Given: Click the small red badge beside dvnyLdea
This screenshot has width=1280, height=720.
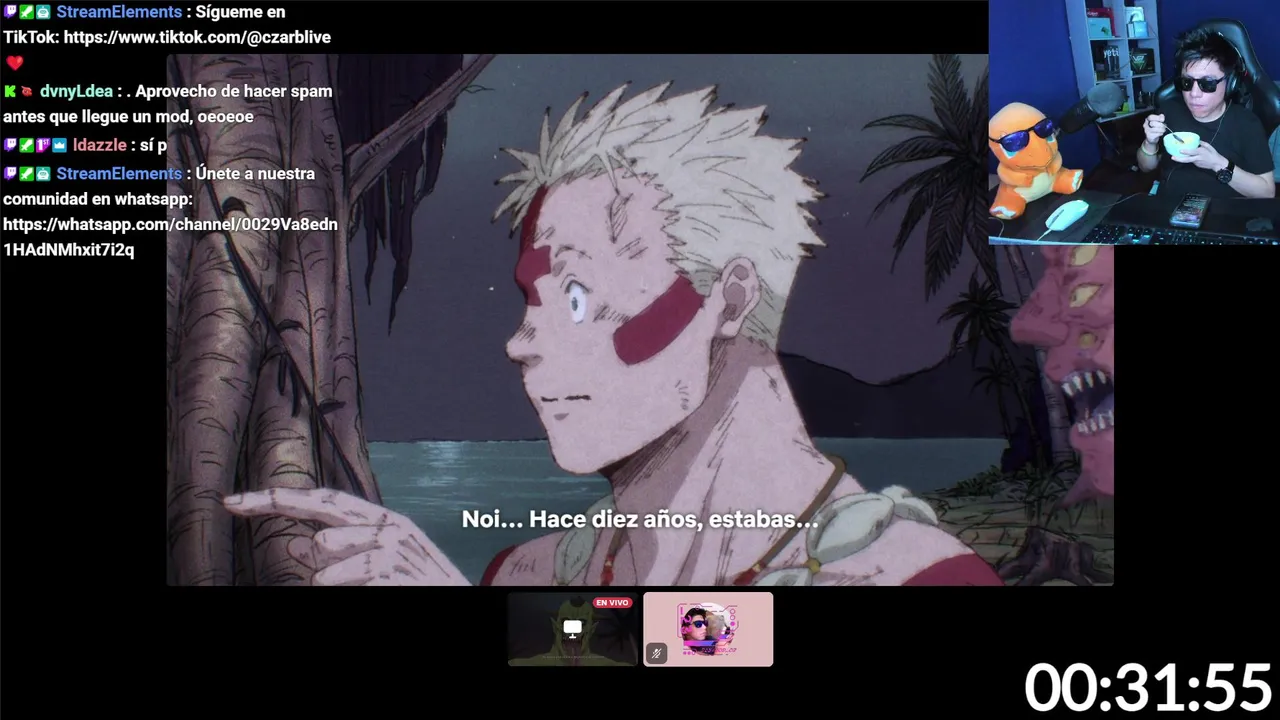Looking at the screenshot, I should coord(26,91).
